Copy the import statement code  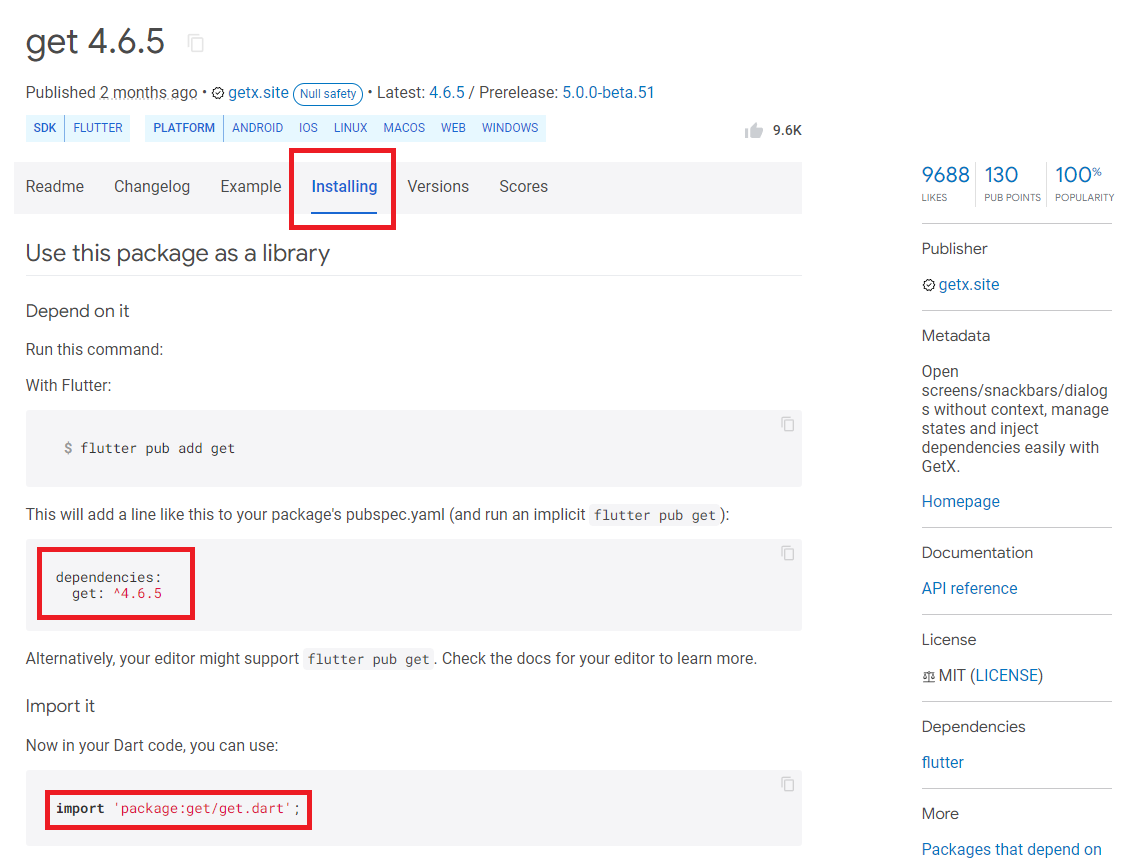pyautogui.click(x=787, y=784)
